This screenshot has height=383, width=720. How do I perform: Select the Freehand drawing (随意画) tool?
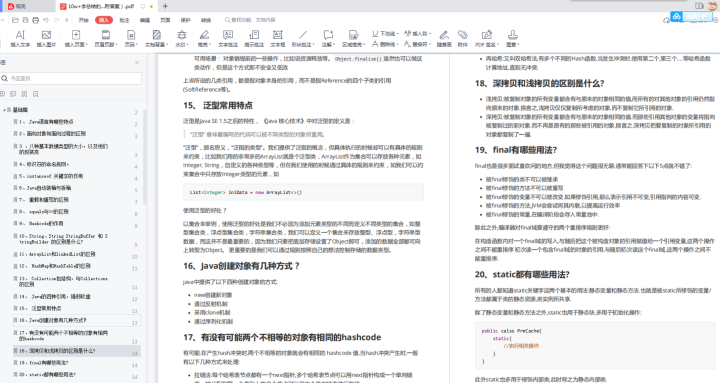[444, 39]
